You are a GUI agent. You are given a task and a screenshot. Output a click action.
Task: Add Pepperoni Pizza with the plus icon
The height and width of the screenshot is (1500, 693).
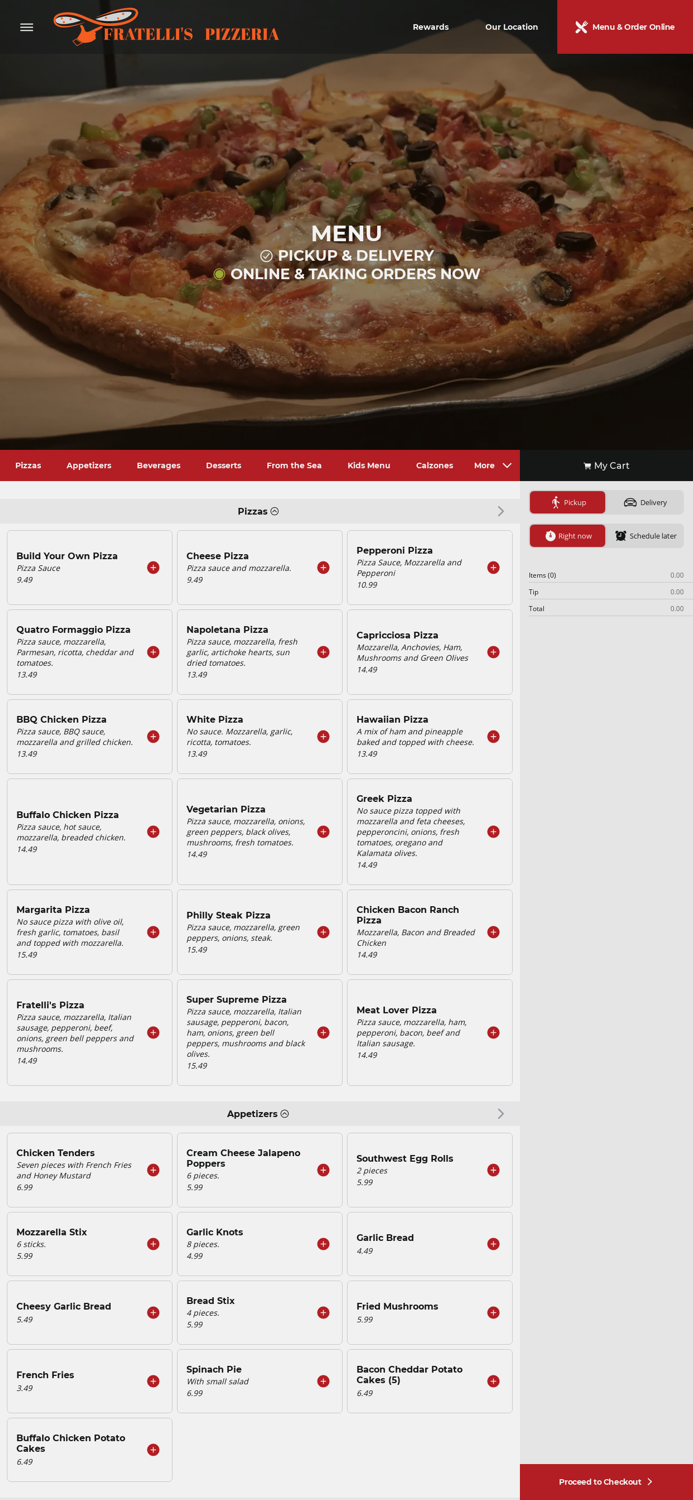(x=493, y=568)
